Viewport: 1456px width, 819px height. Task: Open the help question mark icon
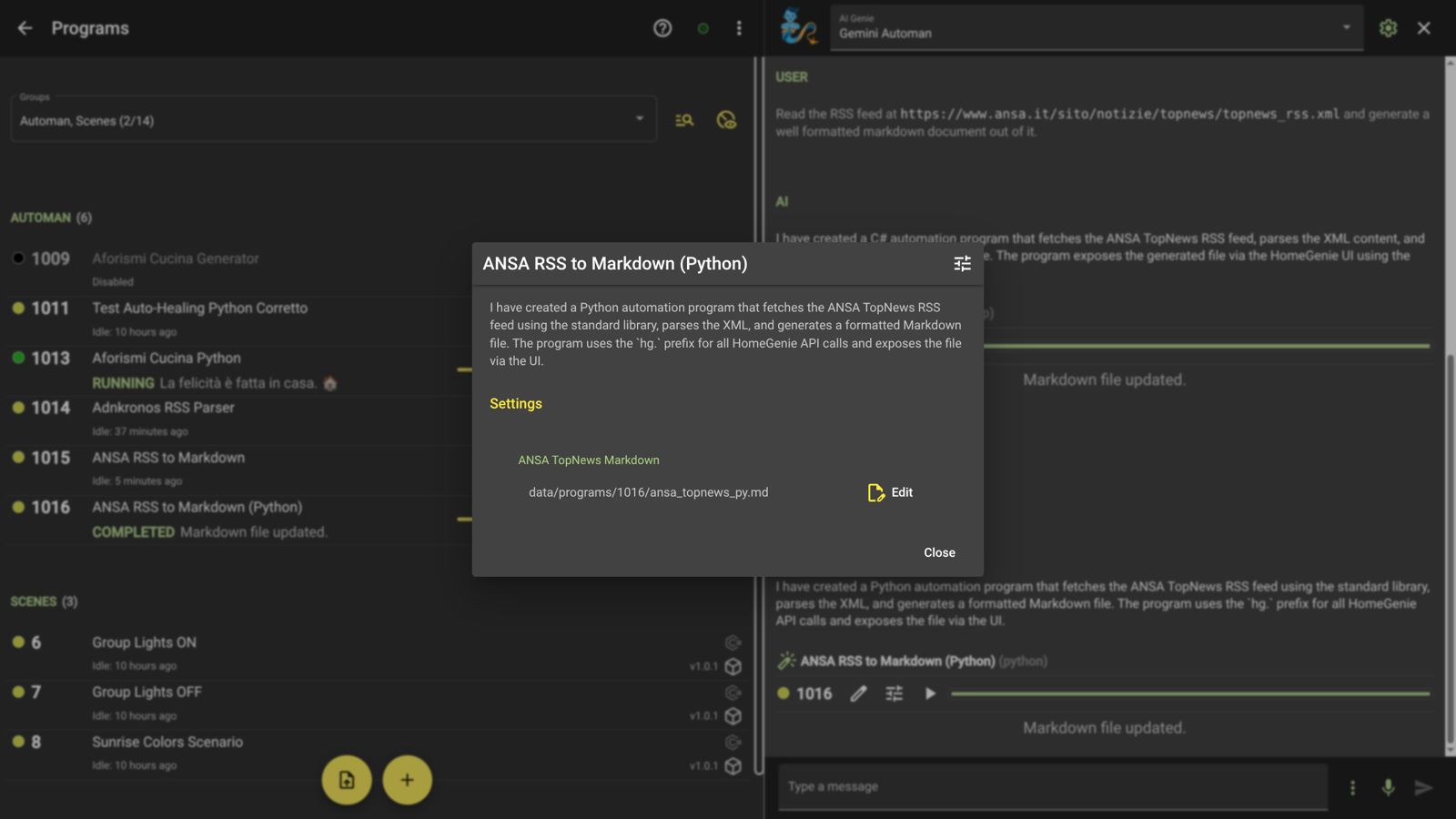(662, 28)
